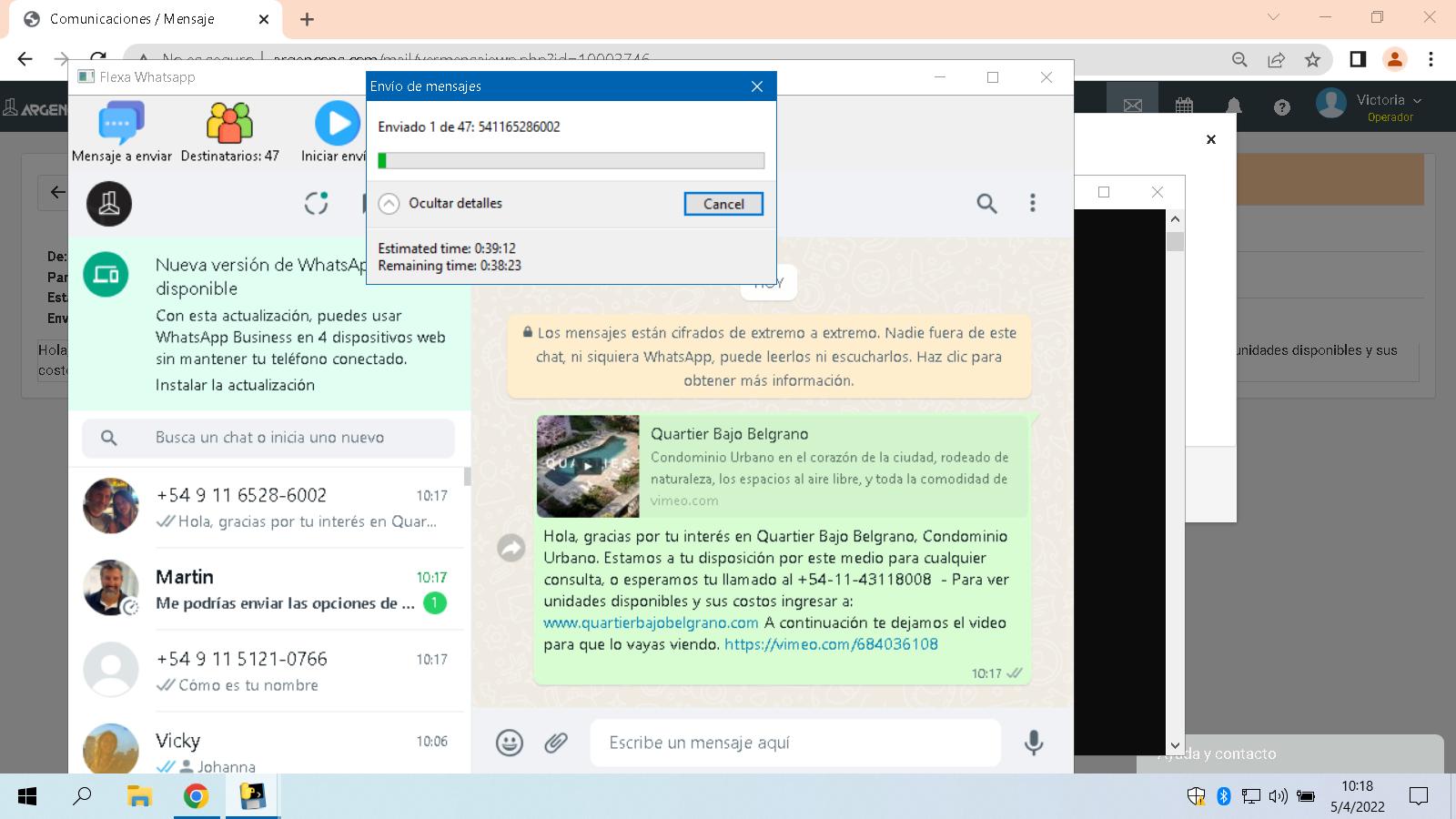Collapse details with Ocultar detalles chevron

click(389, 204)
